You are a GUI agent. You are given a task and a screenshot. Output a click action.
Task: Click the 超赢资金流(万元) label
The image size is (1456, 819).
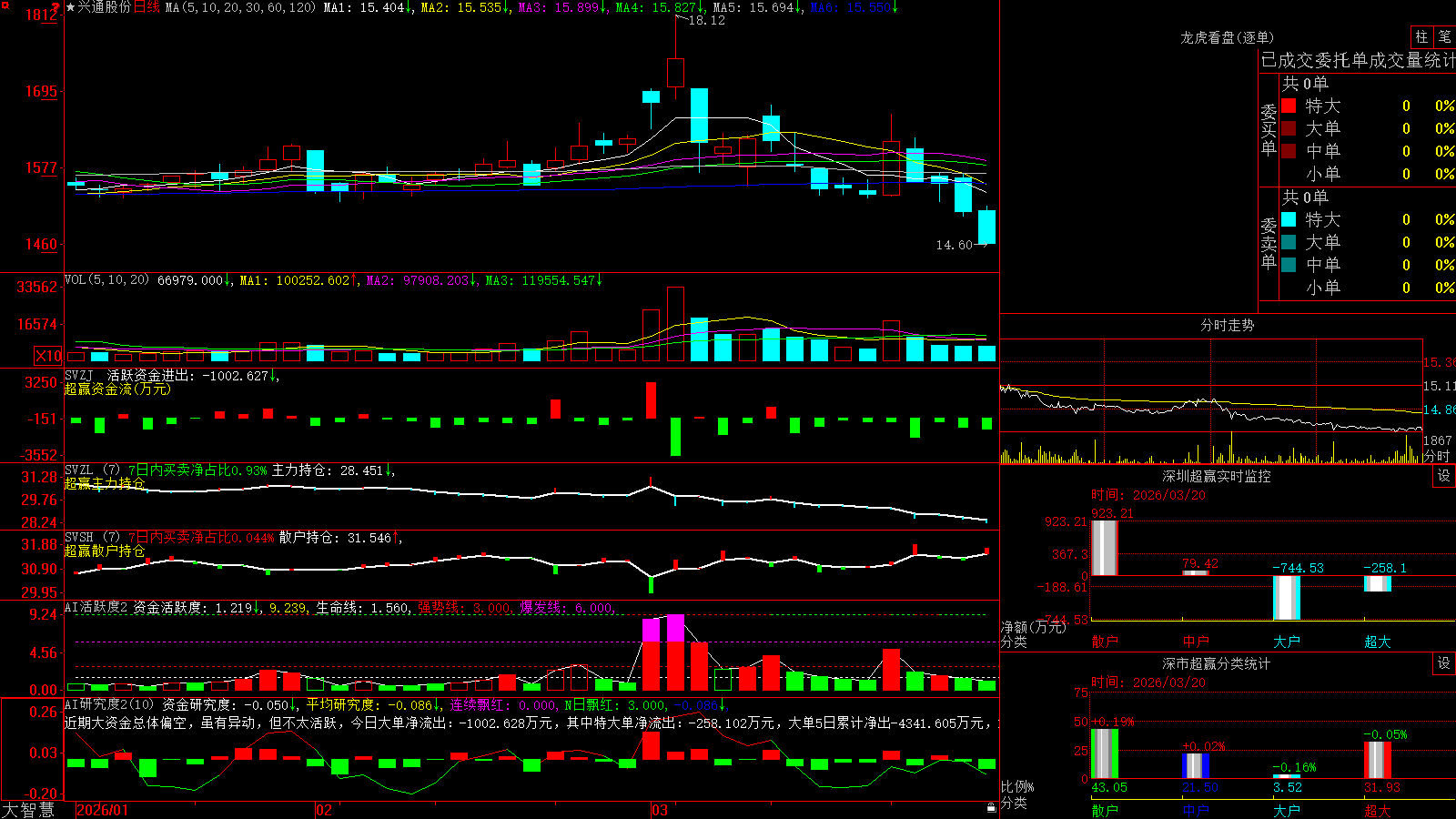pyautogui.click(x=117, y=389)
